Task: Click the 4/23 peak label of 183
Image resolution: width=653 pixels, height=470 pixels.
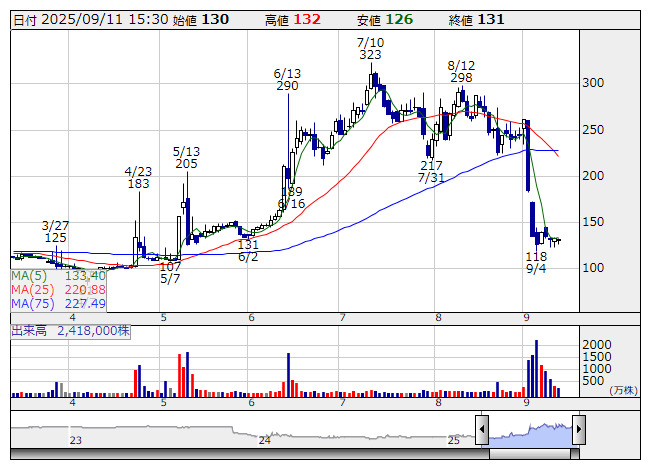Action: 138,177
